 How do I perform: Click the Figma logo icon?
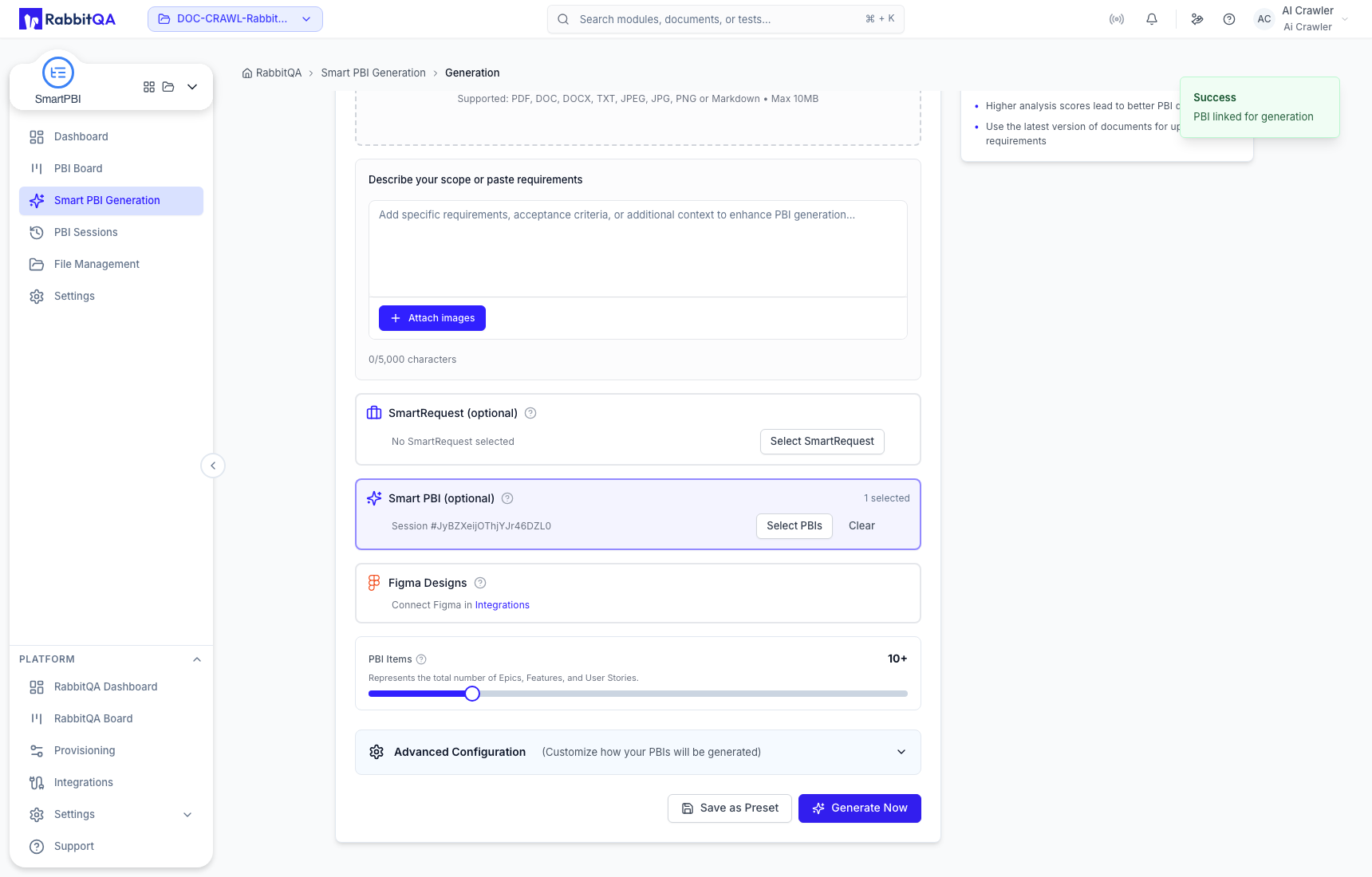[x=374, y=583]
